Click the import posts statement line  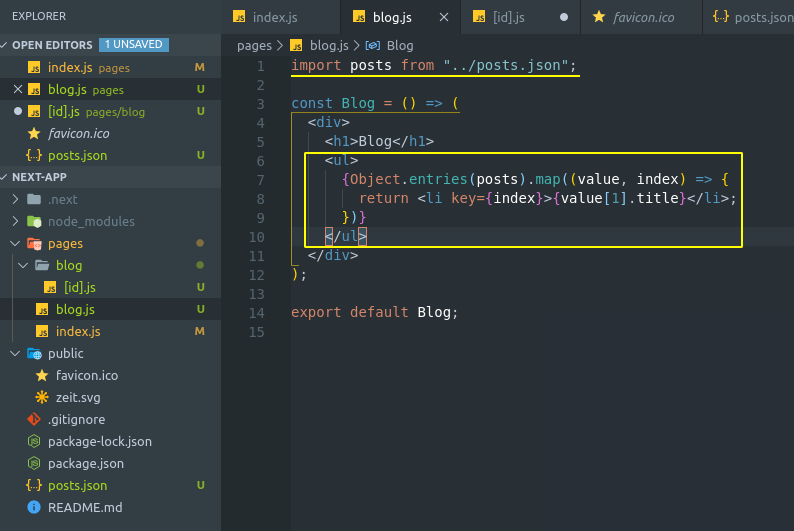(x=433, y=65)
